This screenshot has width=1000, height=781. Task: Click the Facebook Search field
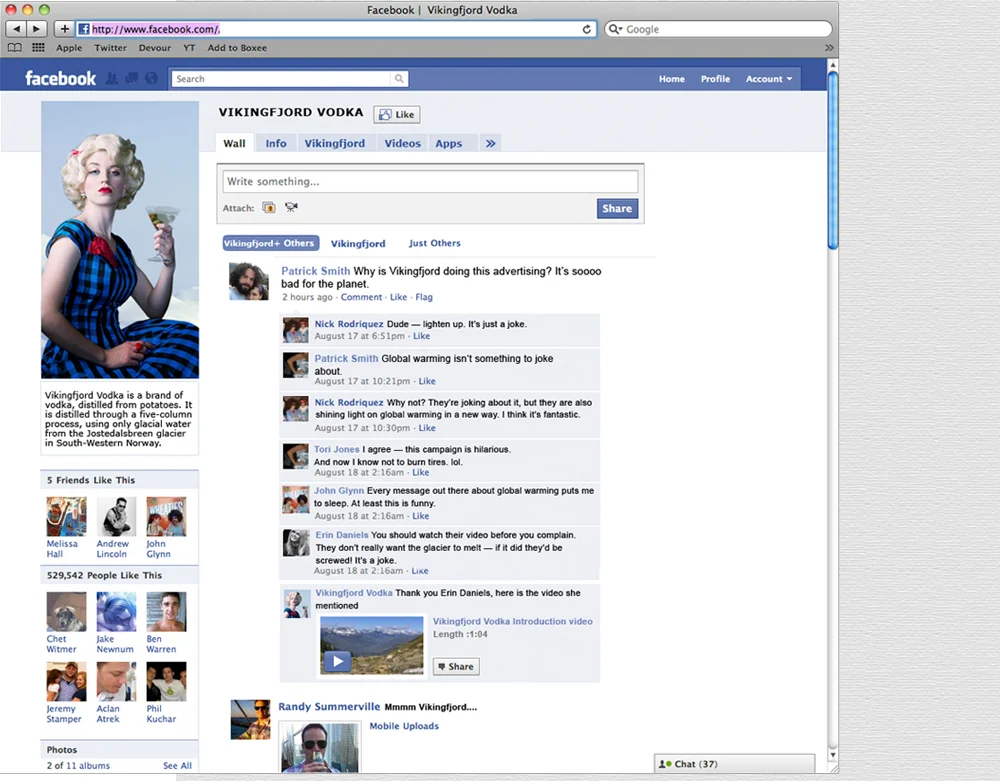(x=281, y=78)
